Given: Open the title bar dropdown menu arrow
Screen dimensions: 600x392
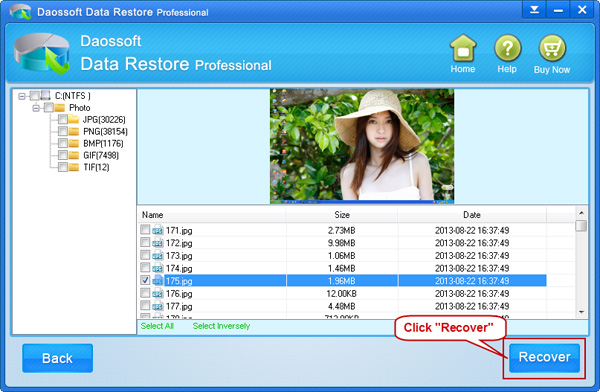Looking at the screenshot, I should (534, 9).
